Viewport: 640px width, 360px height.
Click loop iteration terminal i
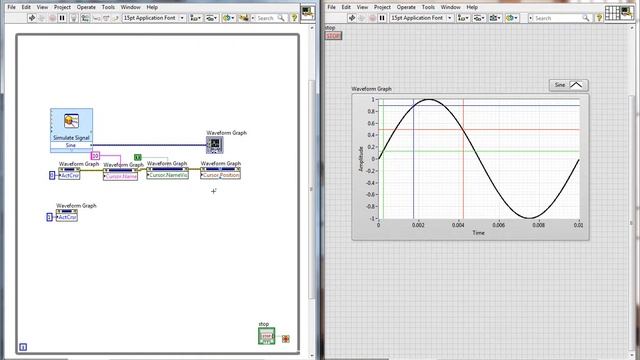23,347
